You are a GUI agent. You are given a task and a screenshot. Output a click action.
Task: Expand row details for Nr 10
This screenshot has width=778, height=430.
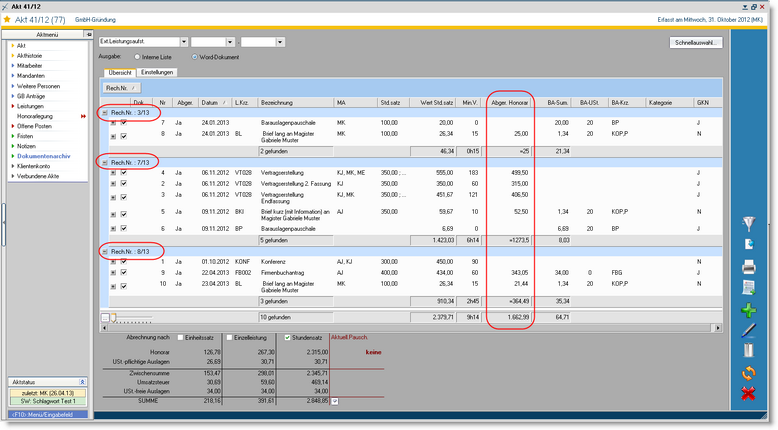click(113, 286)
